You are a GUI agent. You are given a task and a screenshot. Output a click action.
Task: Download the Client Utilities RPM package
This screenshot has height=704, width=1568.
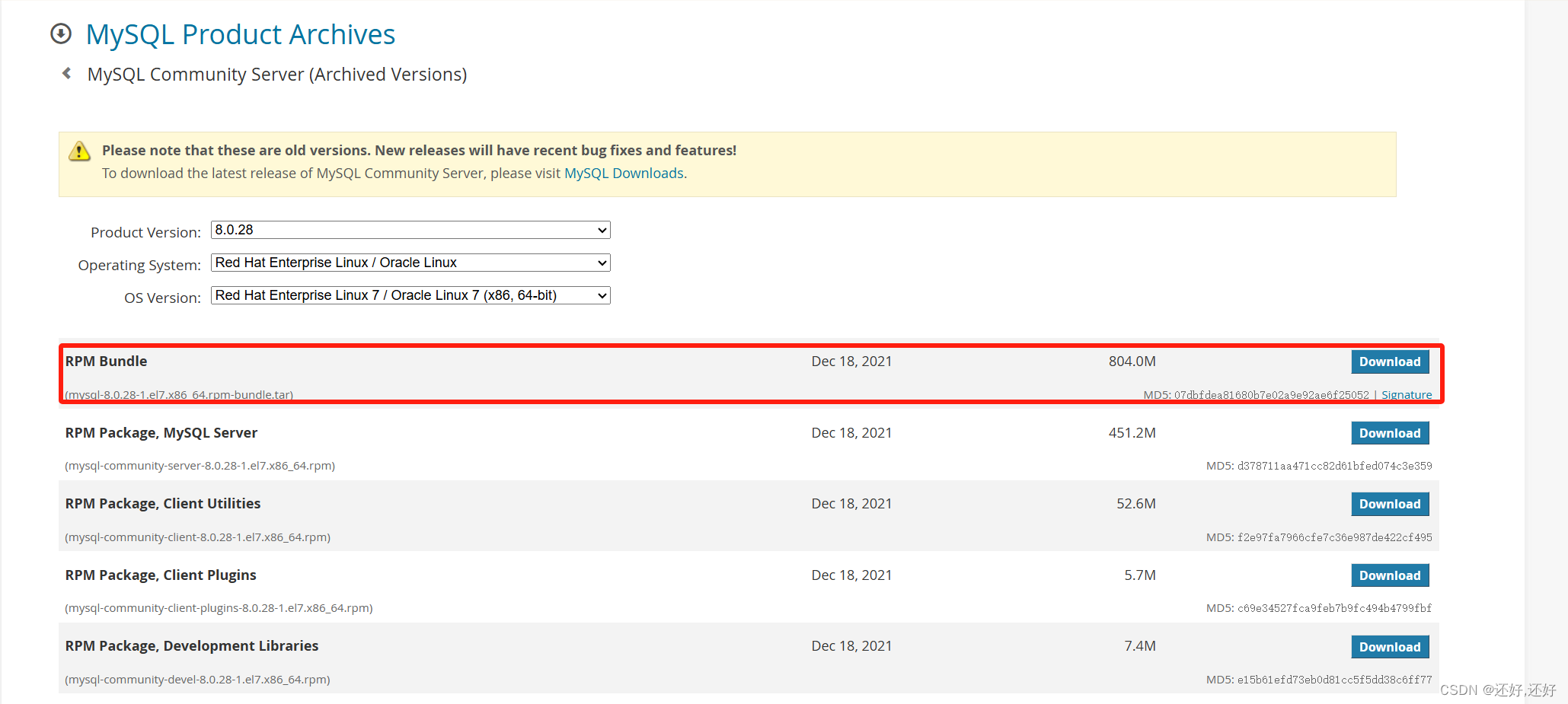pyautogui.click(x=1390, y=504)
